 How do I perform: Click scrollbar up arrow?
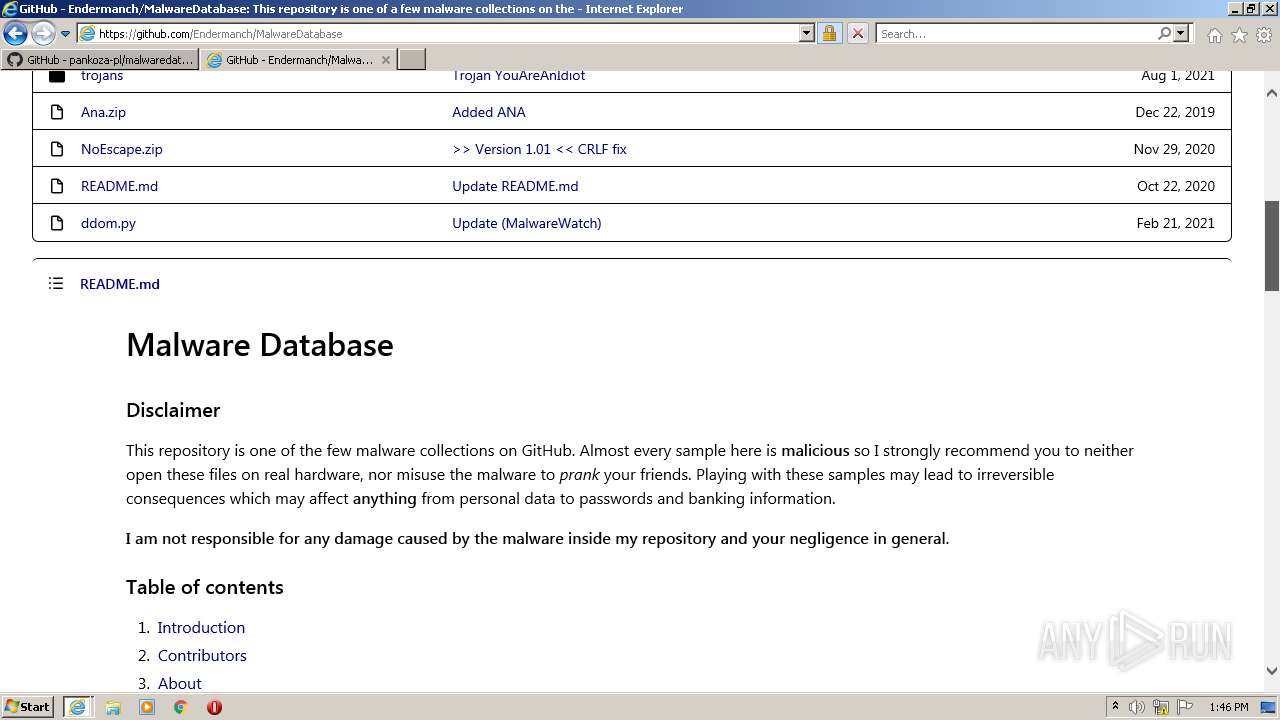pyautogui.click(x=1272, y=93)
